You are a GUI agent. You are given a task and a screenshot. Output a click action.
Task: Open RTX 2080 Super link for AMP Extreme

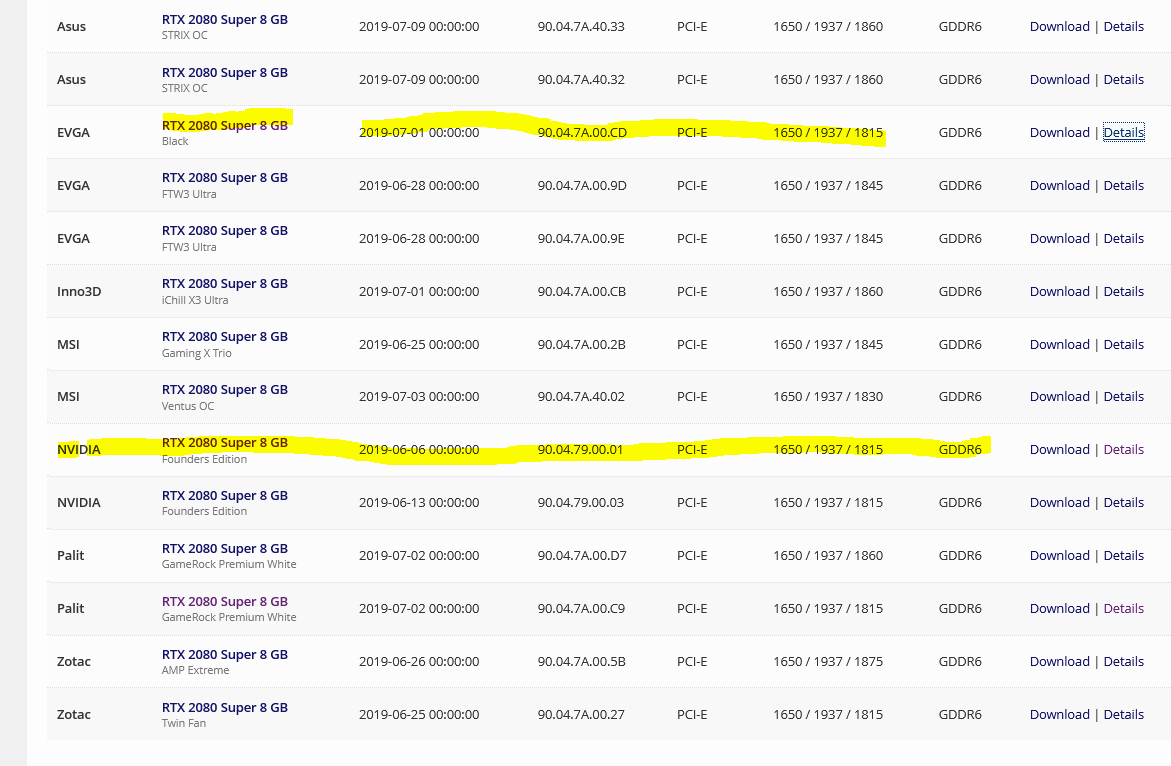(225, 656)
